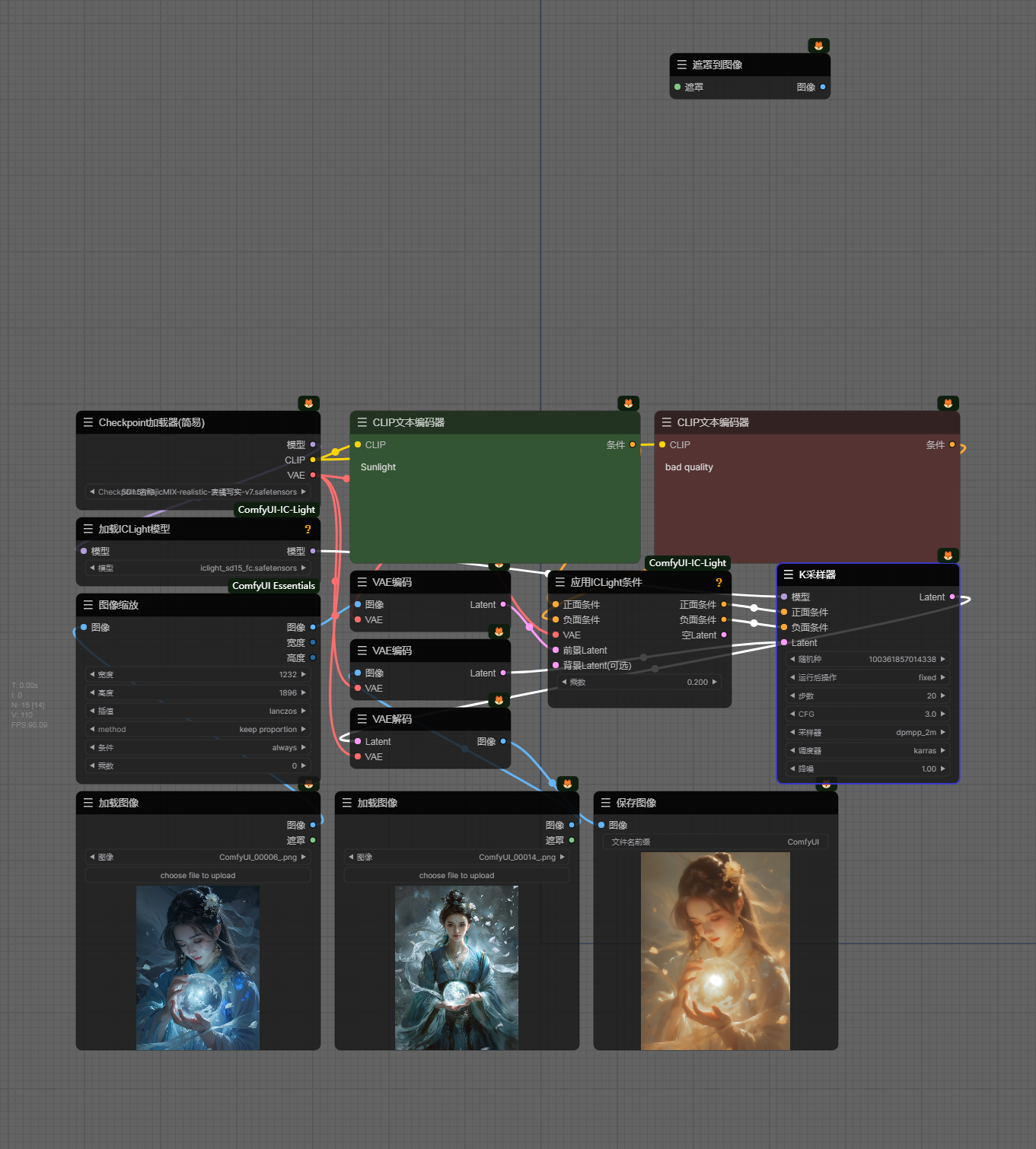Click the fox badge atop the VAE解码 node
This screenshot has height=1149, width=1036.
(499, 700)
